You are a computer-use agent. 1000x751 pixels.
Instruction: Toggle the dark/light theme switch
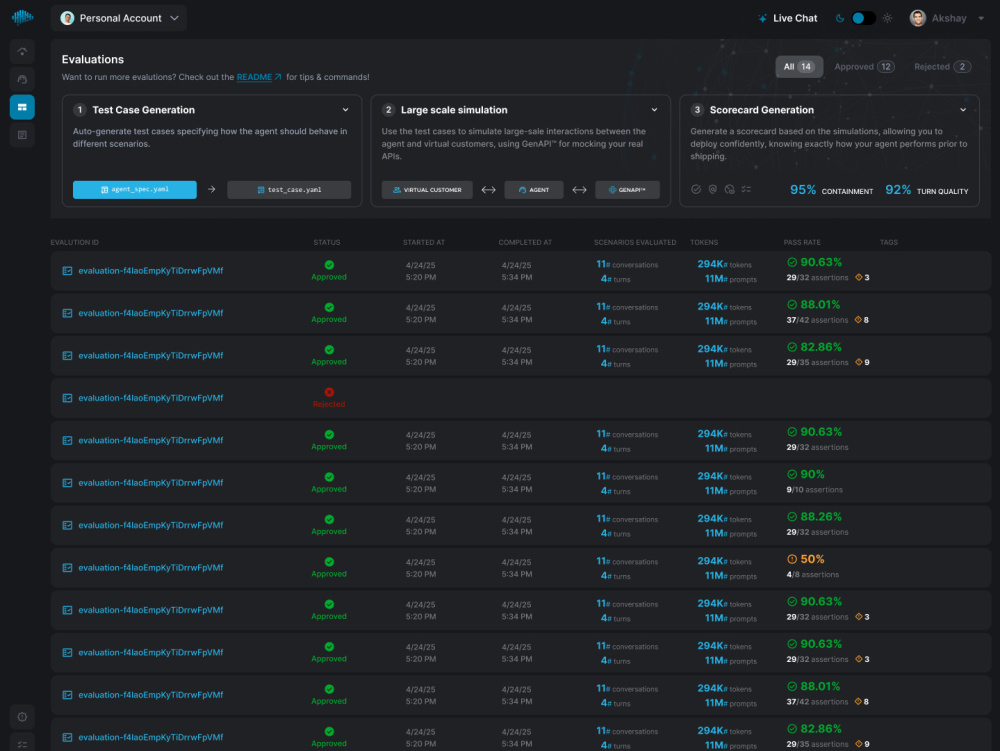tap(863, 18)
